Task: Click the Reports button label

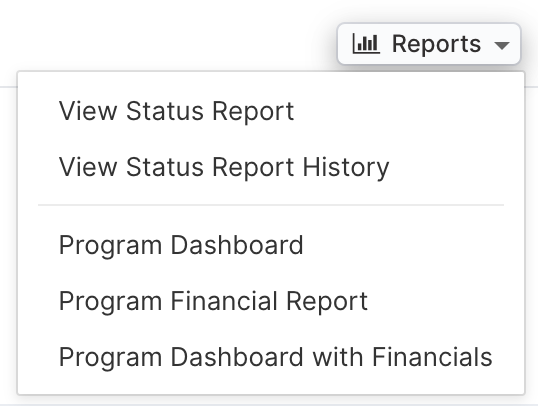Action: tap(436, 44)
